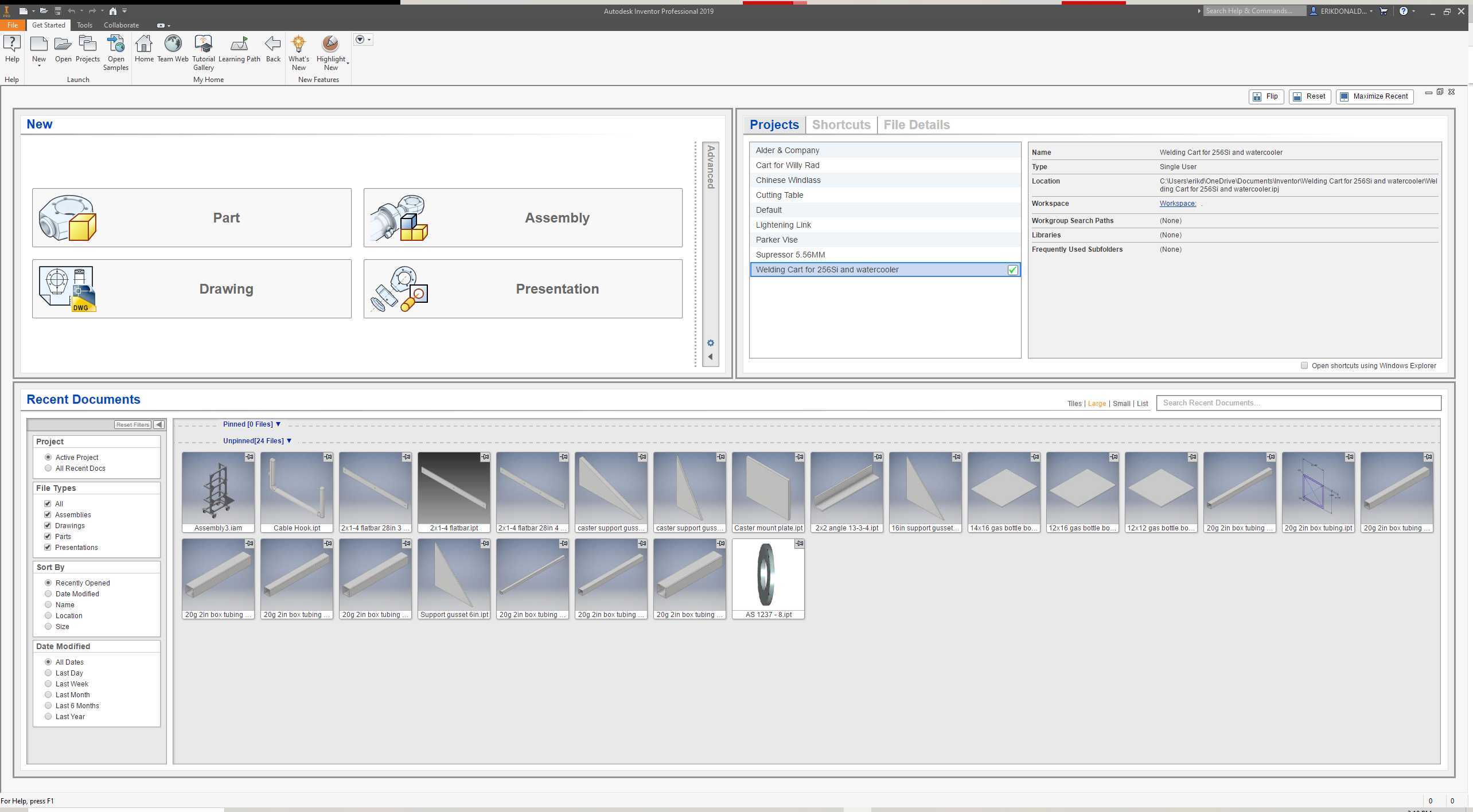This screenshot has width=1473, height=812.
Task: Go to Home in the ribbon
Action: click(x=144, y=48)
